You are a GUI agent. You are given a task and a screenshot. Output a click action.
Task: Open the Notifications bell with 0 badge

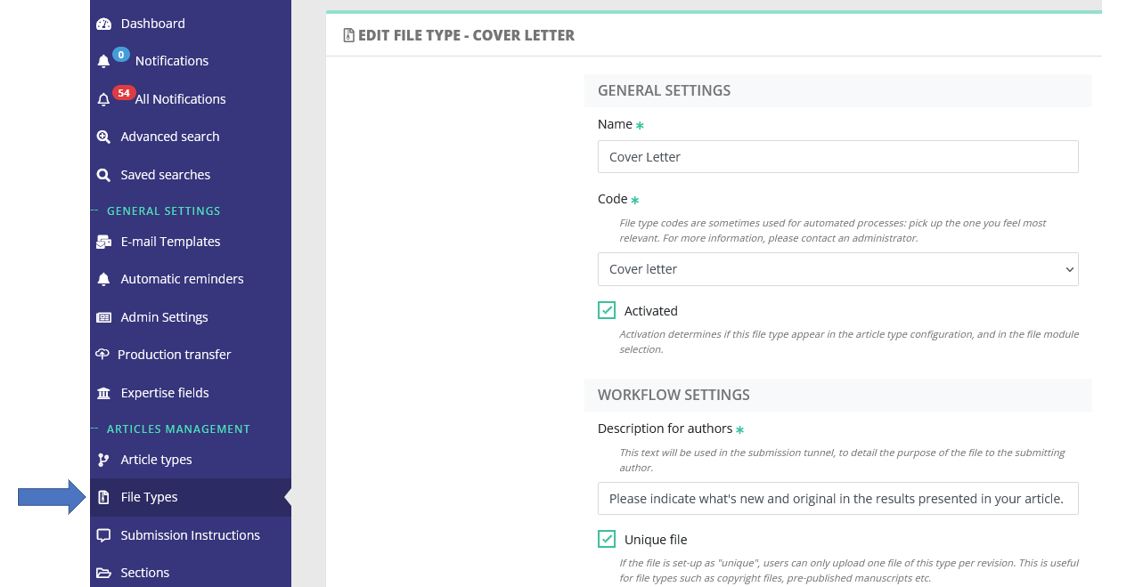point(104,61)
